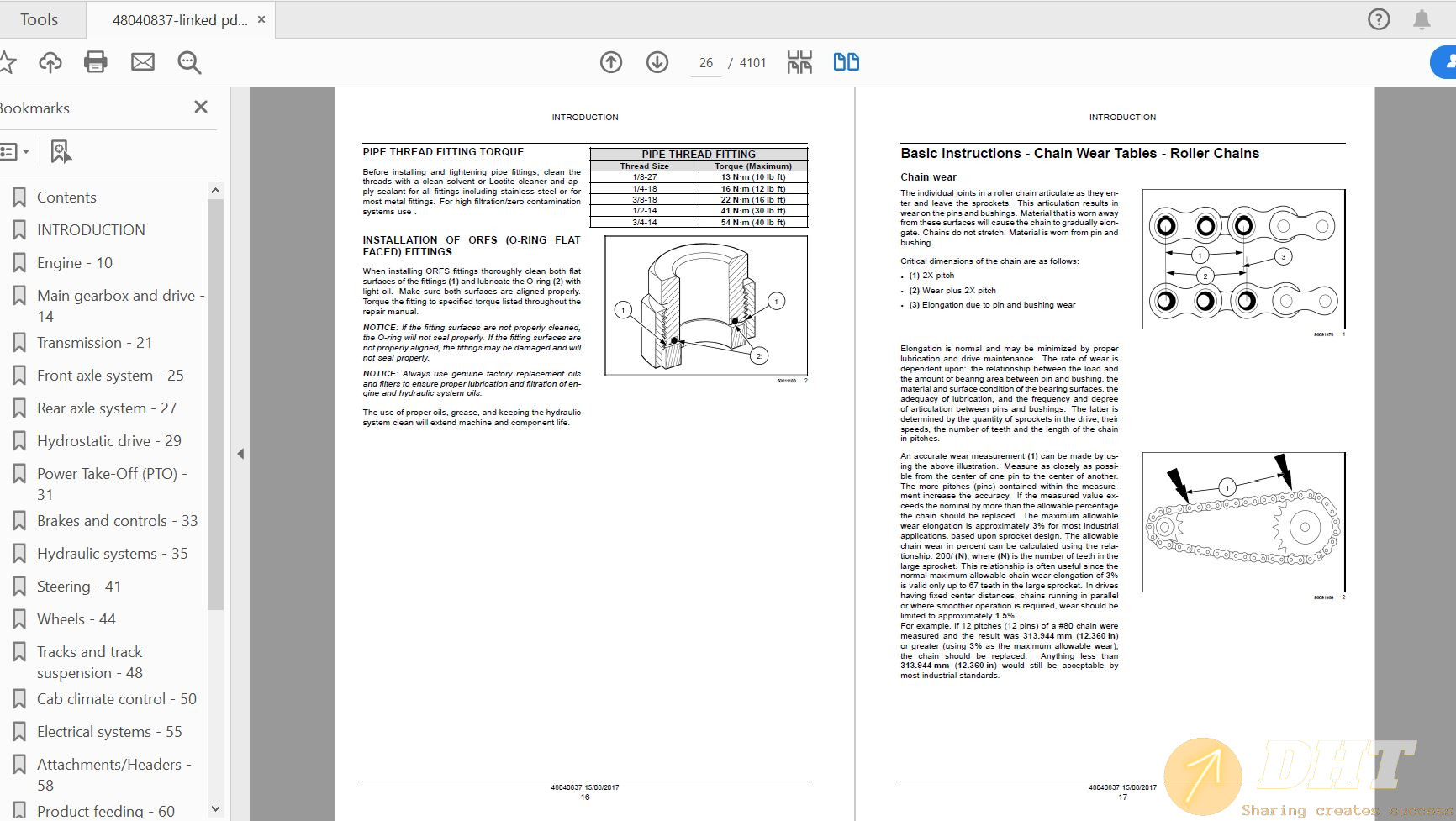Select Rear axle system - 27 bookmark

pyautogui.click(x=107, y=408)
